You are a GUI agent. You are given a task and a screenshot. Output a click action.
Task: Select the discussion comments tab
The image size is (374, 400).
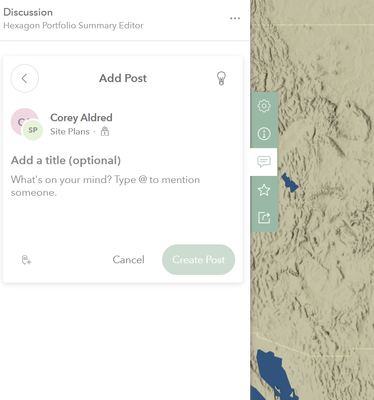point(264,162)
